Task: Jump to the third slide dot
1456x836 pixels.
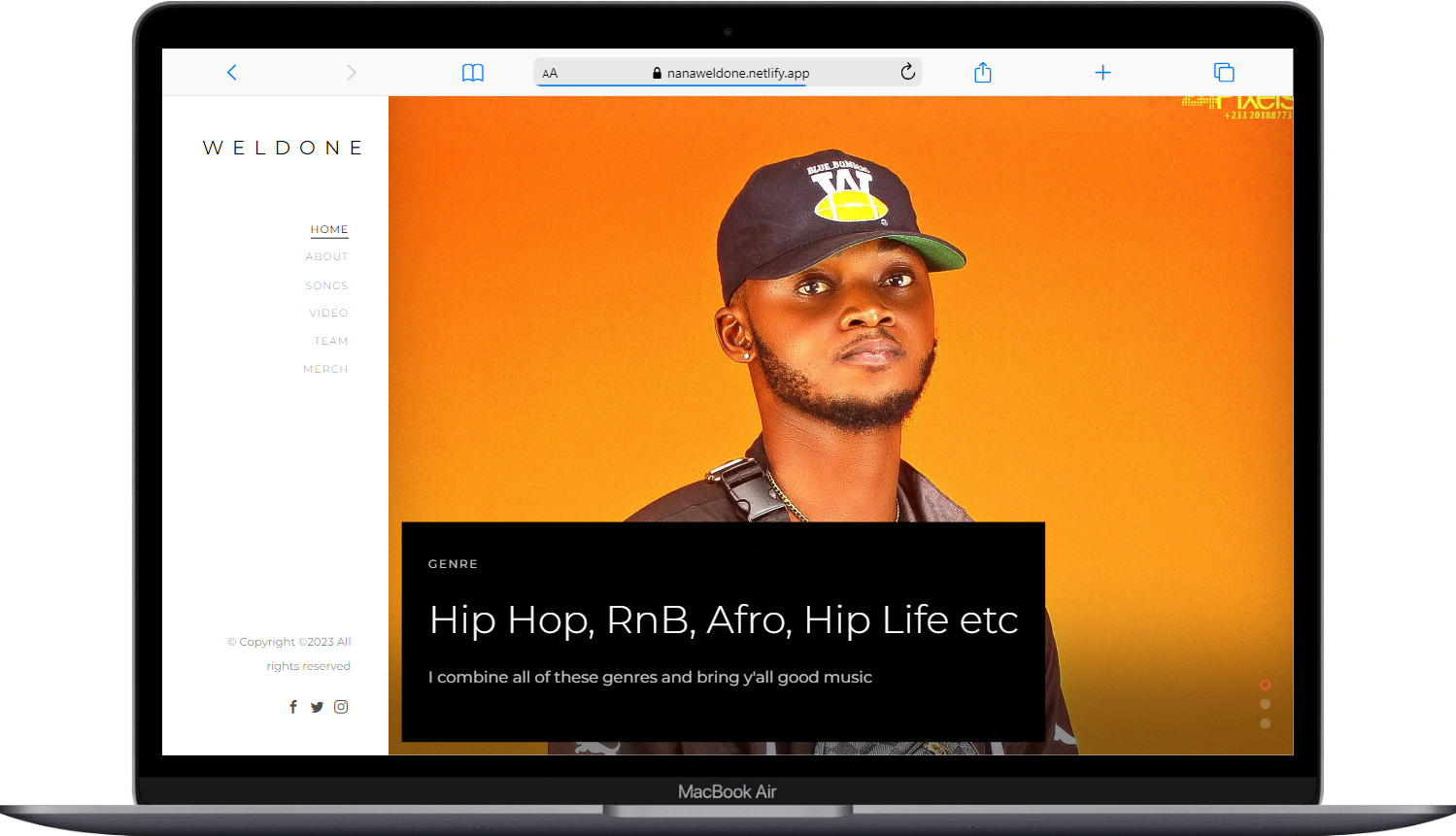Action: (1265, 723)
